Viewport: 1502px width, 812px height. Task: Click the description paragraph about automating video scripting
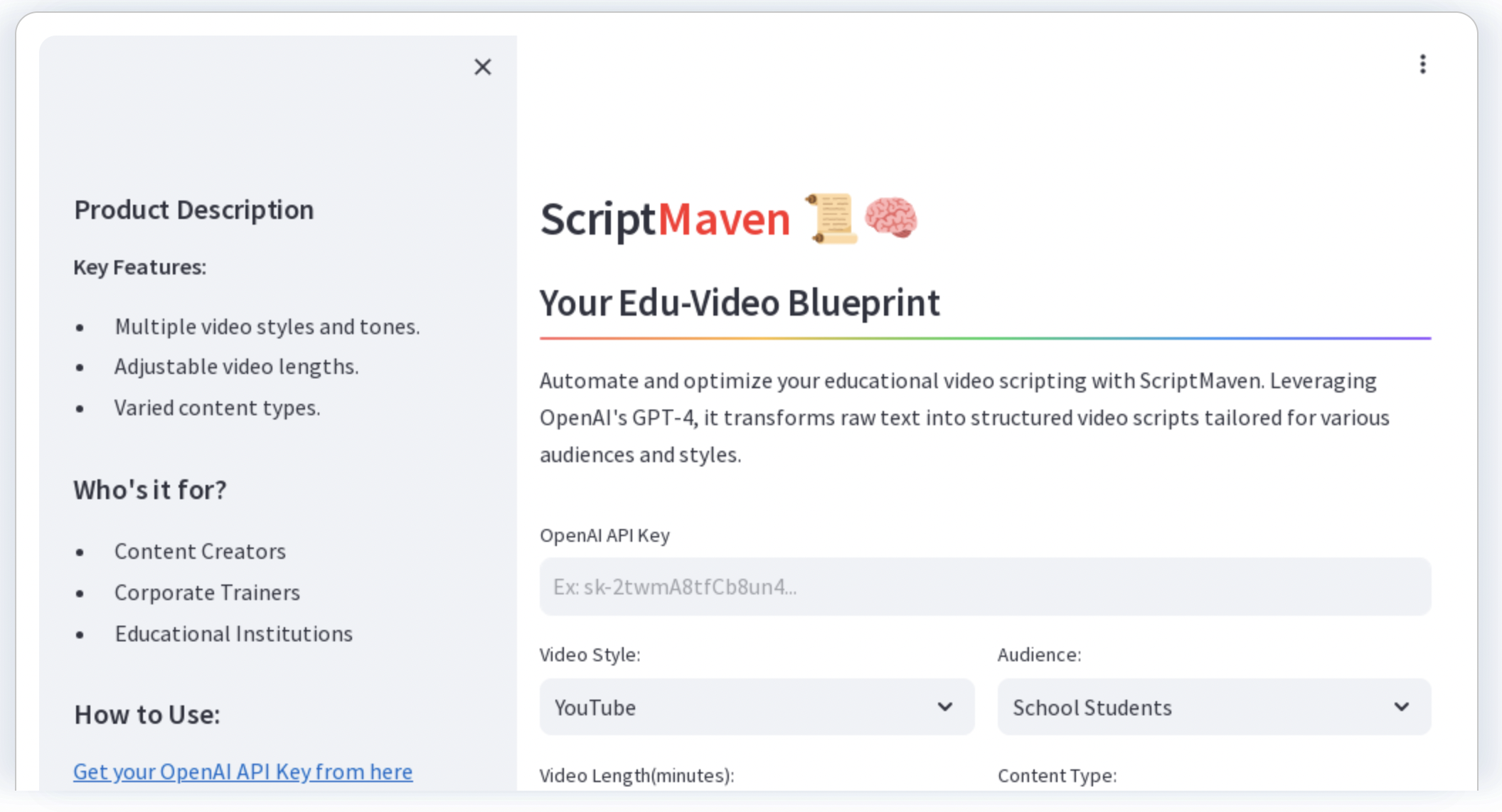click(964, 417)
